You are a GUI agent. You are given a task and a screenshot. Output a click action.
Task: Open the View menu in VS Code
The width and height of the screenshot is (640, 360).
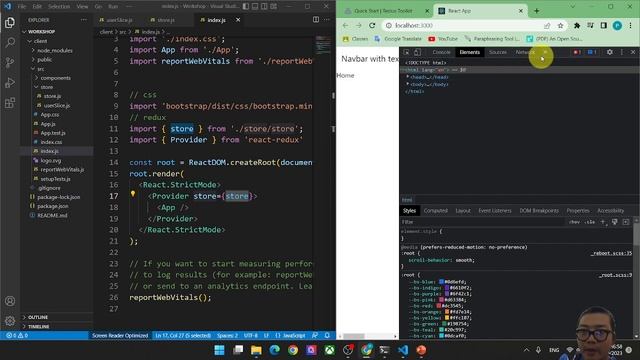click(82, 7)
